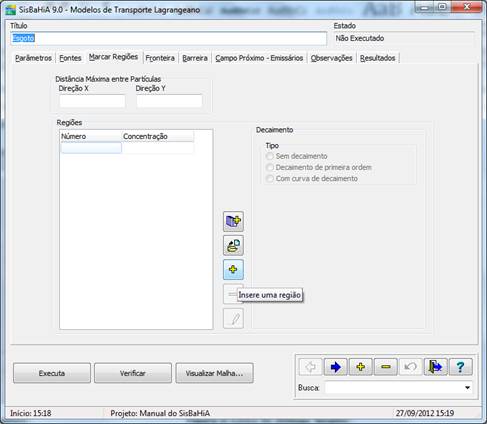Select the Sem decaimento radio button
The width and height of the screenshot is (487, 424).
click(x=270, y=156)
